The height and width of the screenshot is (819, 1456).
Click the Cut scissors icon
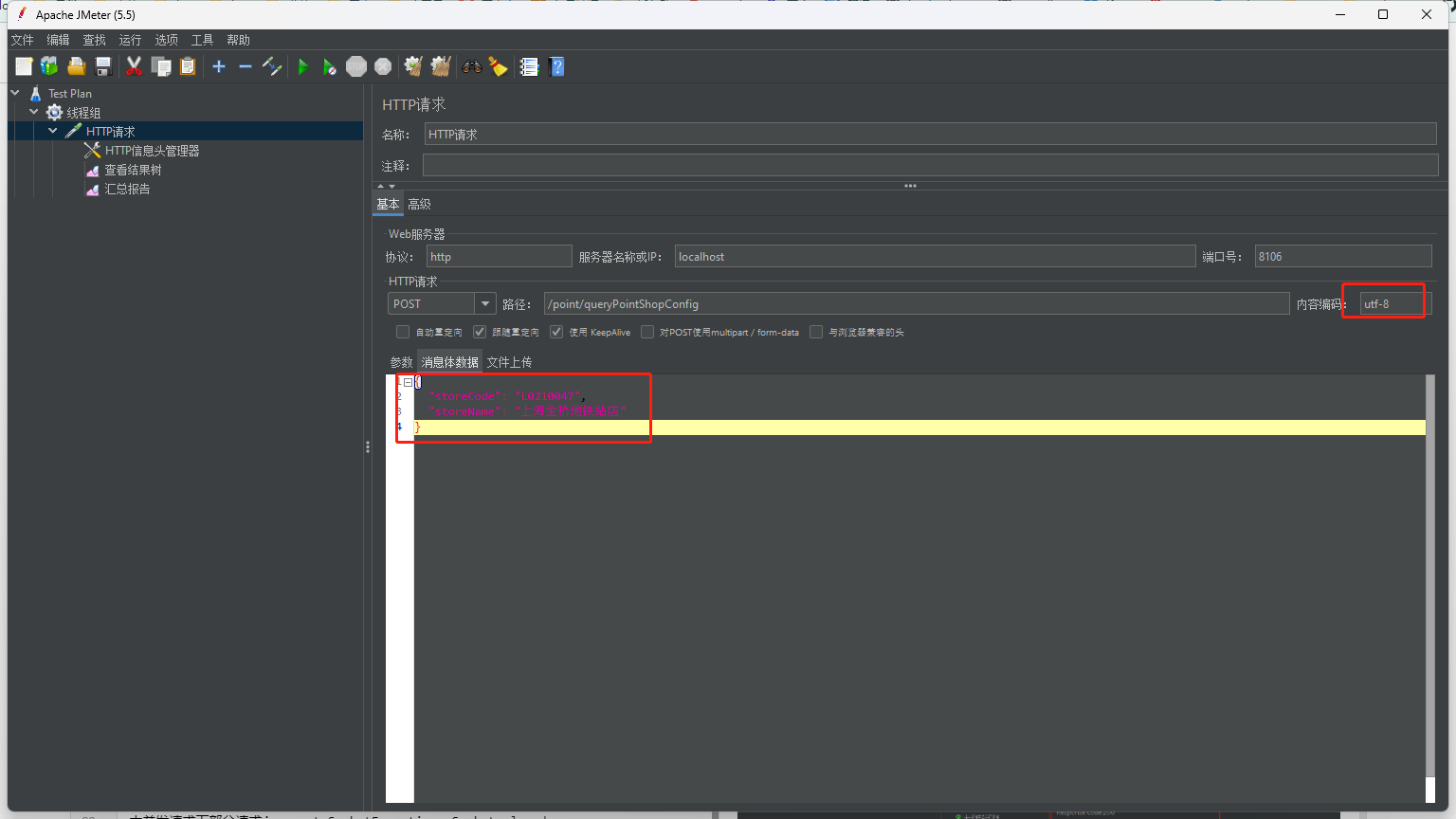[x=134, y=66]
